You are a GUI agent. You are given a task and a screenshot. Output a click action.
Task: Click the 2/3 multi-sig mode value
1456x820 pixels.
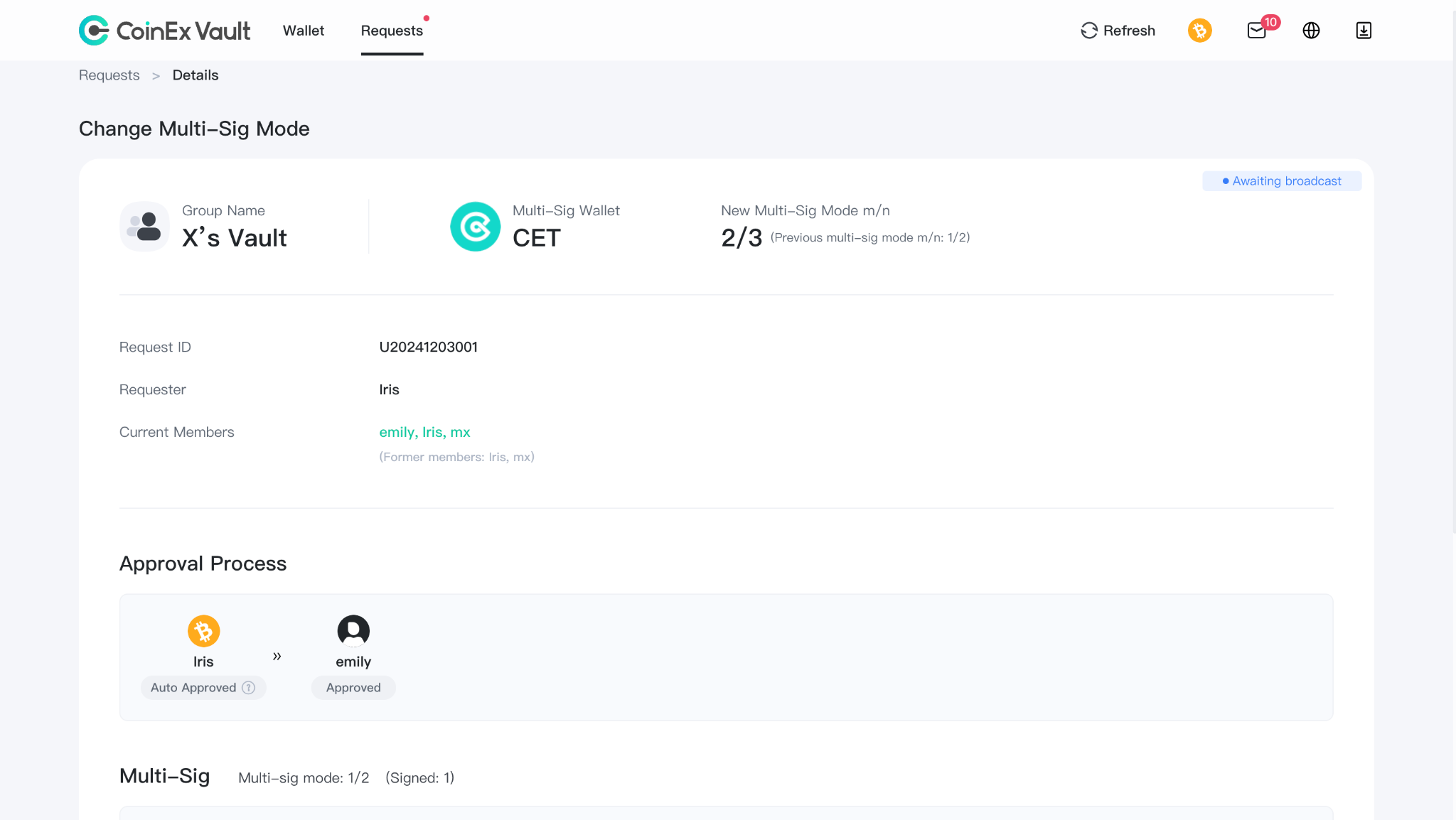point(742,238)
